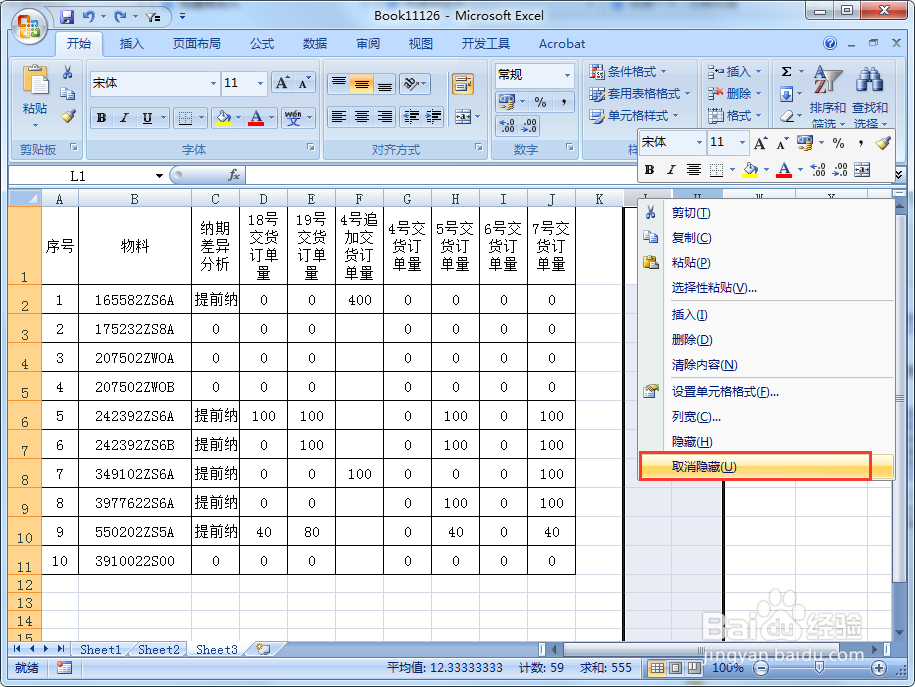Open font size dropdown in ribbon
Image resolution: width=915 pixels, height=687 pixels.
tap(260, 83)
